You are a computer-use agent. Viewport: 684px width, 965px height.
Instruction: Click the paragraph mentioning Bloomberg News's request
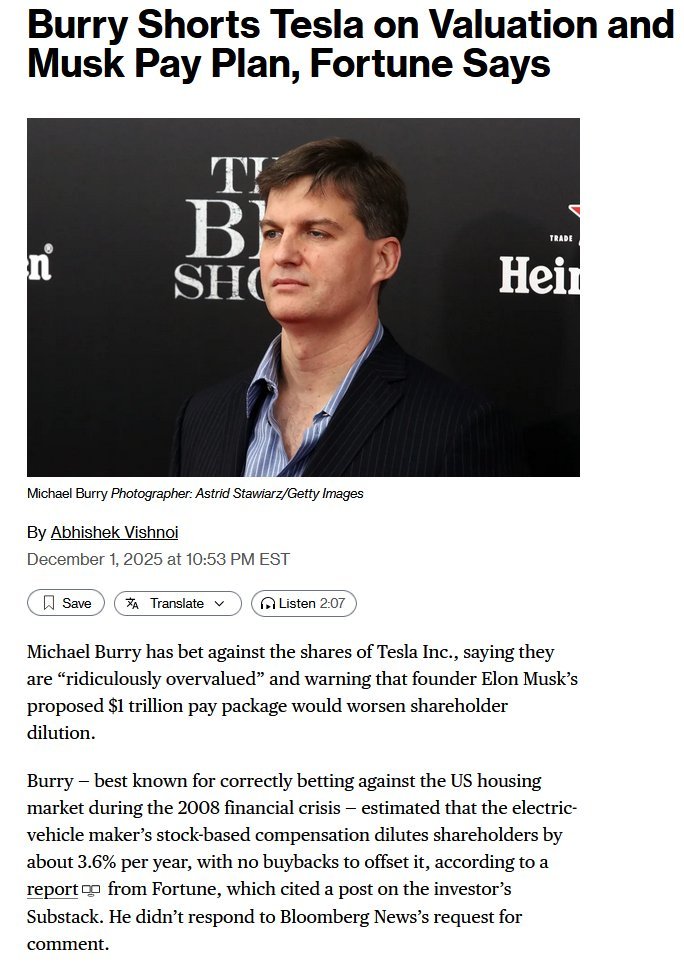pyautogui.click(x=302, y=862)
